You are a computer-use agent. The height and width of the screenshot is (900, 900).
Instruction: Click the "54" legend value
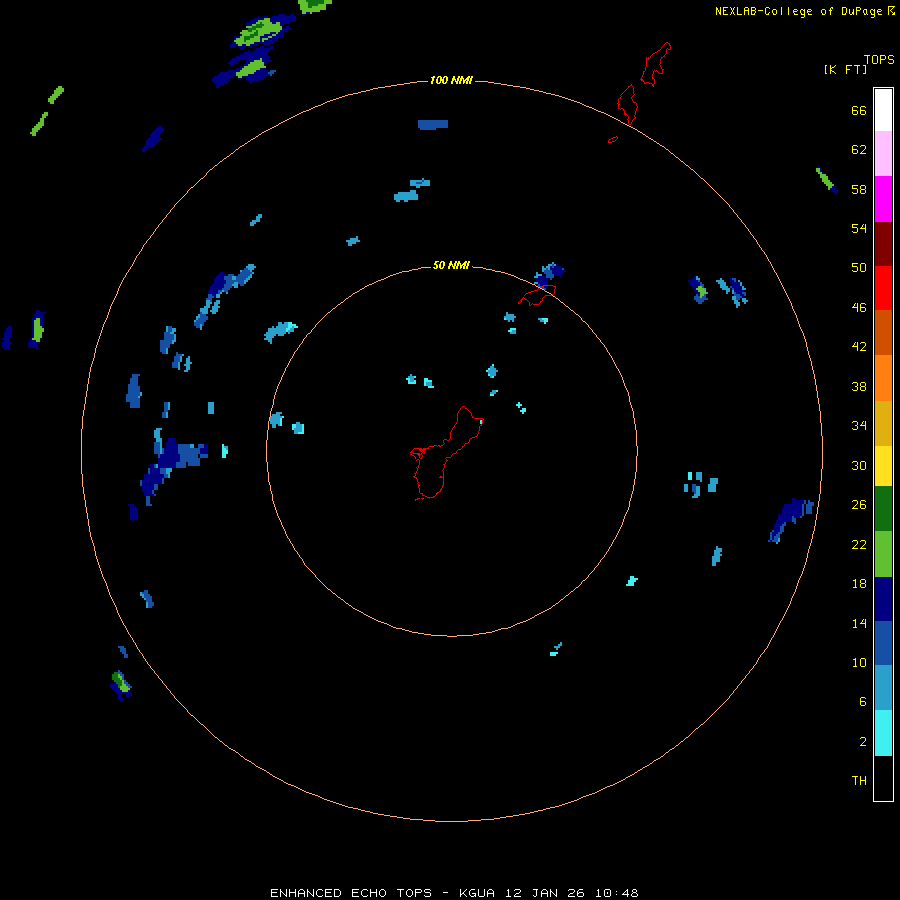click(859, 228)
